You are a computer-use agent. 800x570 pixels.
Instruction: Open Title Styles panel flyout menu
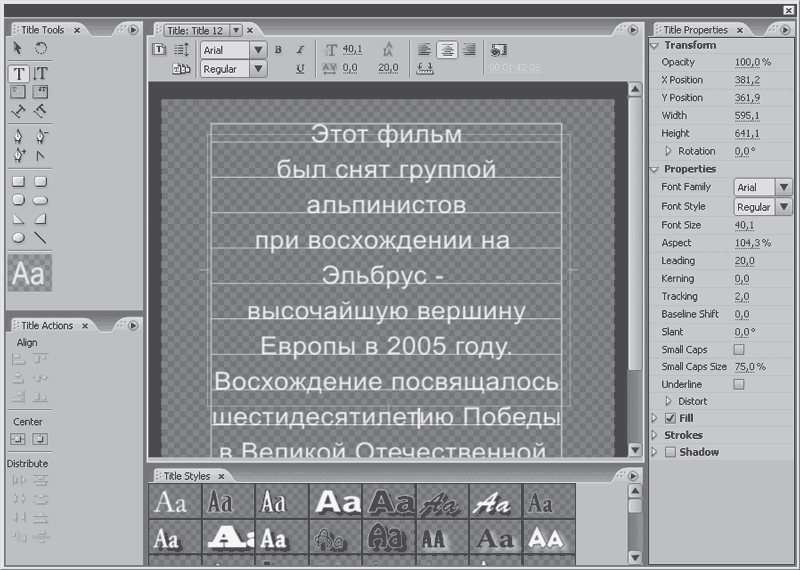pyautogui.click(x=633, y=476)
